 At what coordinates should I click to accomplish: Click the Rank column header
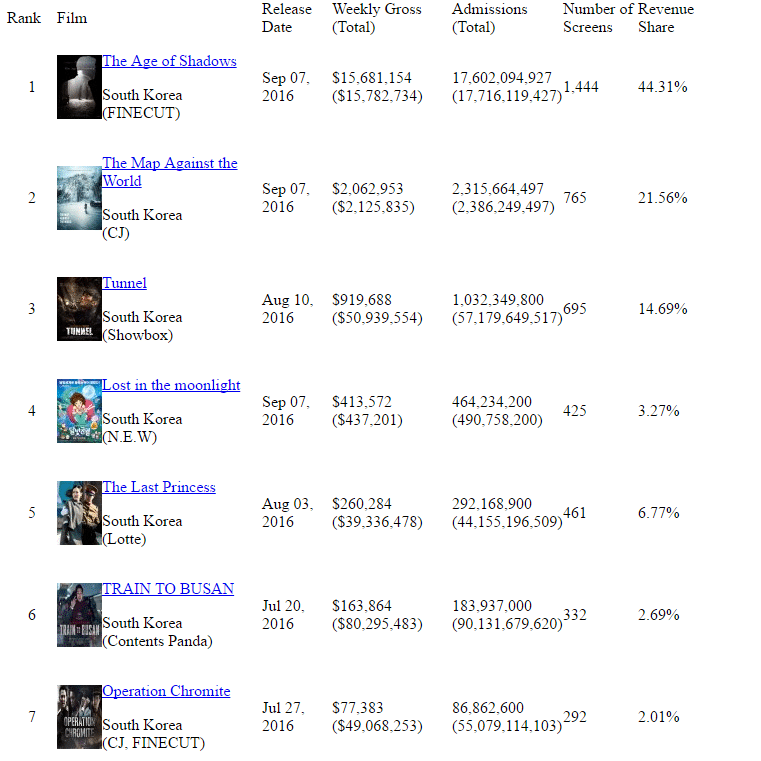click(24, 18)
